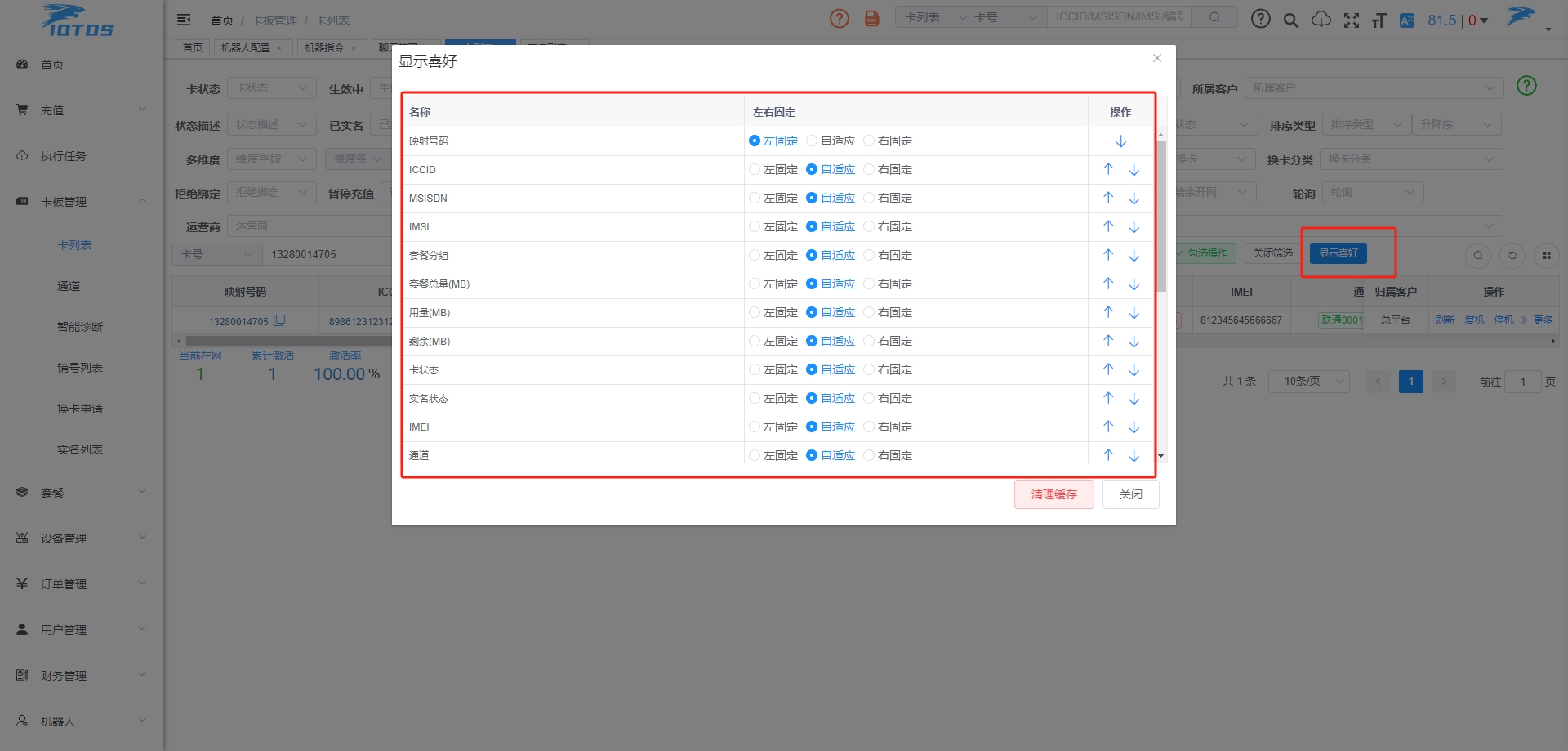
Task: Move 用量(MB) row up
Action: coord(1108,312)
